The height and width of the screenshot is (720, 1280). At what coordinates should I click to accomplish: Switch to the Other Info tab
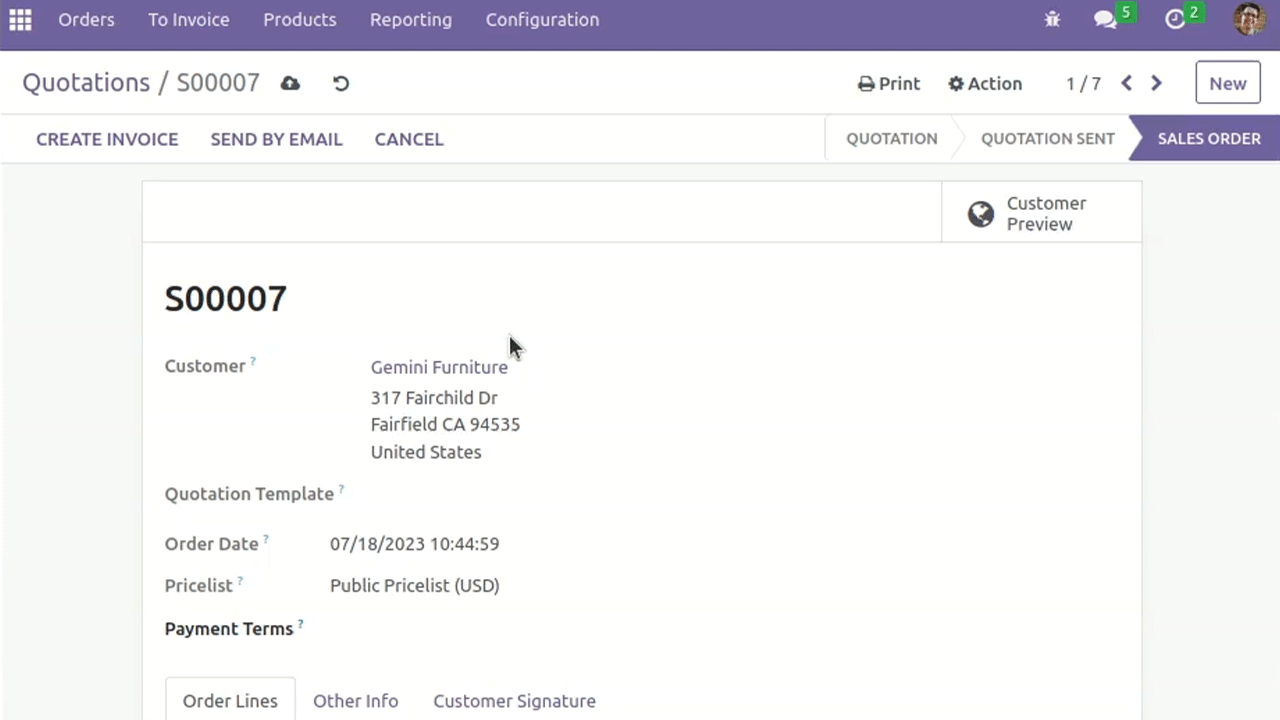[355, 701]
